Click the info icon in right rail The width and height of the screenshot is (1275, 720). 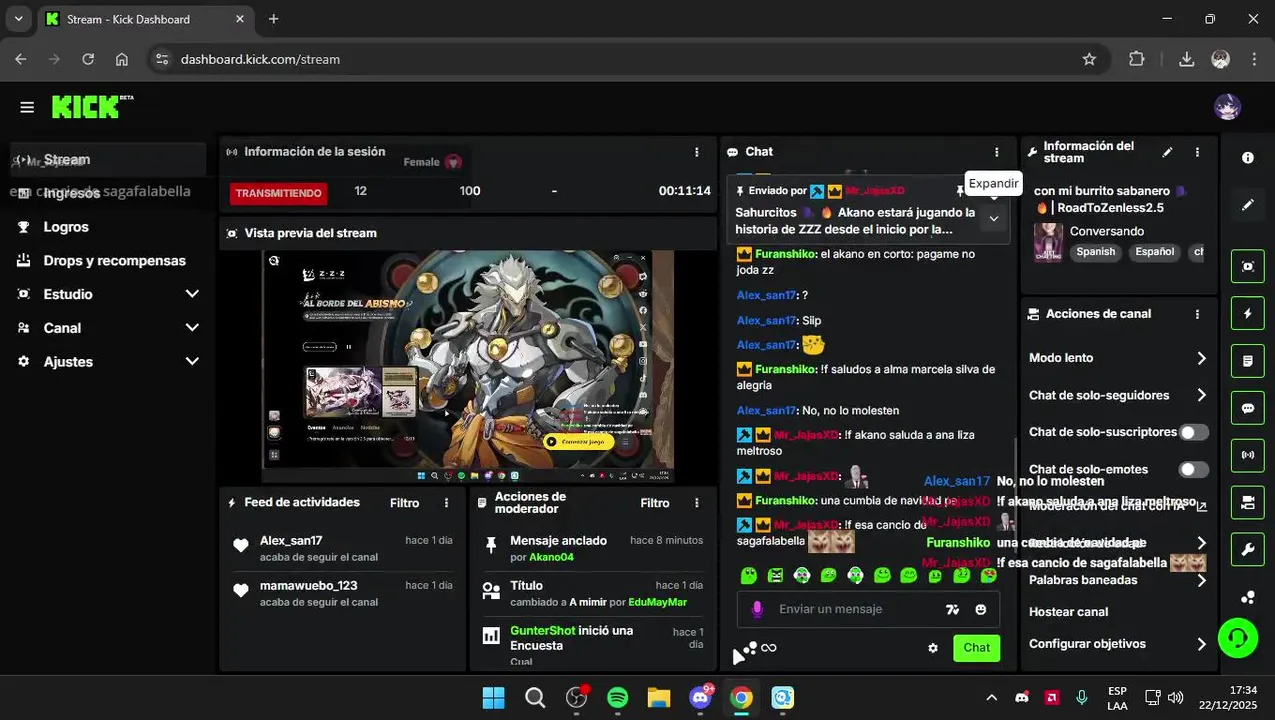pos(1248,158)
